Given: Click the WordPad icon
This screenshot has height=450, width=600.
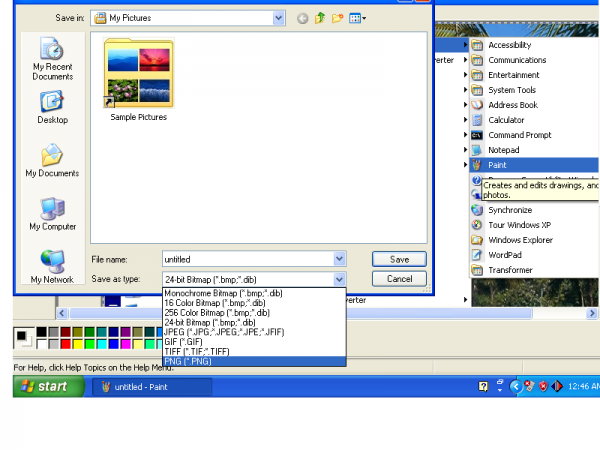Looking at the screenshot, I should tap(477, 255).
